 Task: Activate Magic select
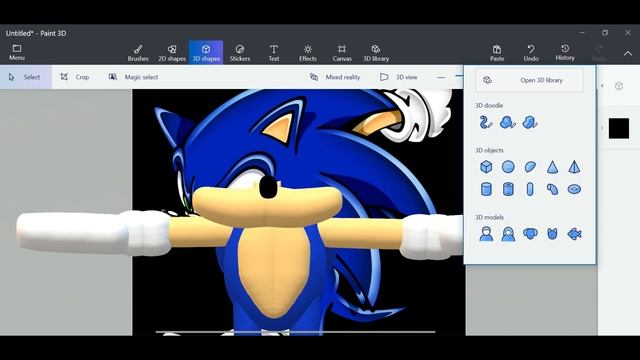(x=133, y=77)
